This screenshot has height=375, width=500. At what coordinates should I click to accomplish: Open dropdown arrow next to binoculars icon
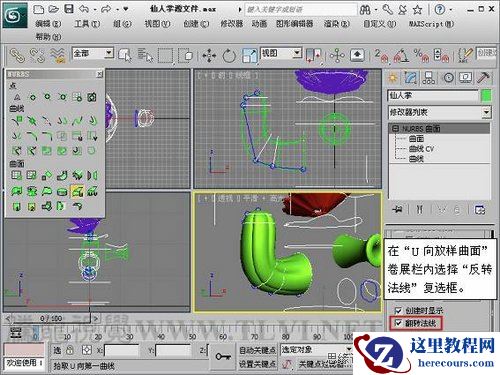click(376, 10)
